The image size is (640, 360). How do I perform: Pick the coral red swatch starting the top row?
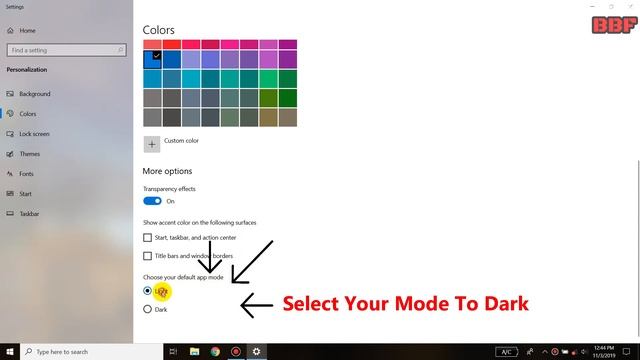152,44
